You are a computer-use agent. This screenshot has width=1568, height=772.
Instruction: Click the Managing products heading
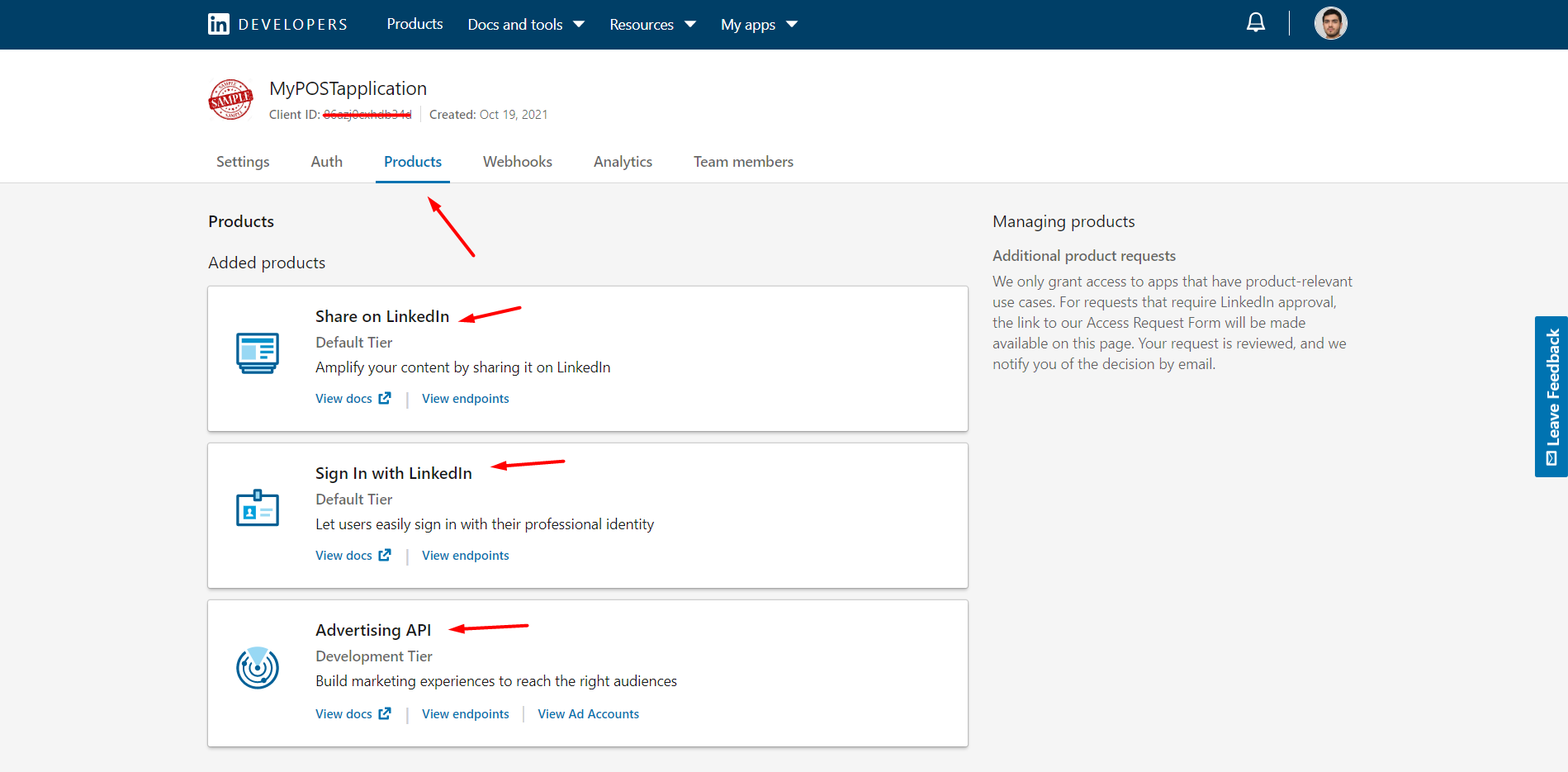click(1063, 221)
